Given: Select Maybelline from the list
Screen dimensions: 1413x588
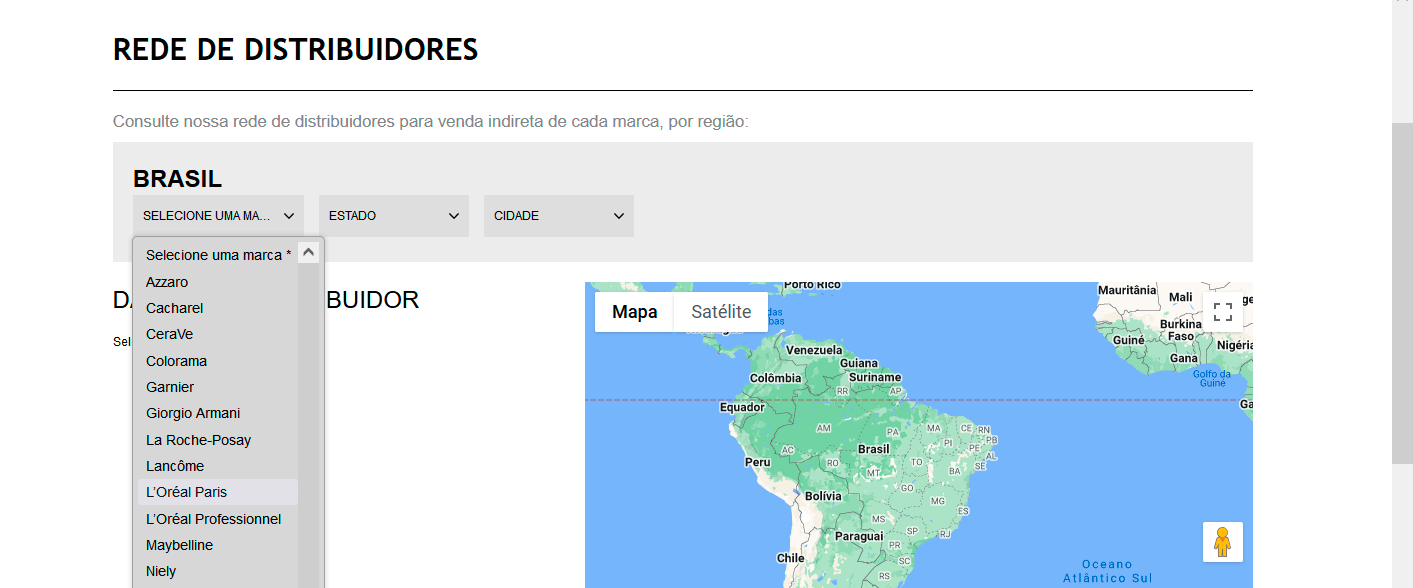Looking at the screenshot, I should (218, 545).
